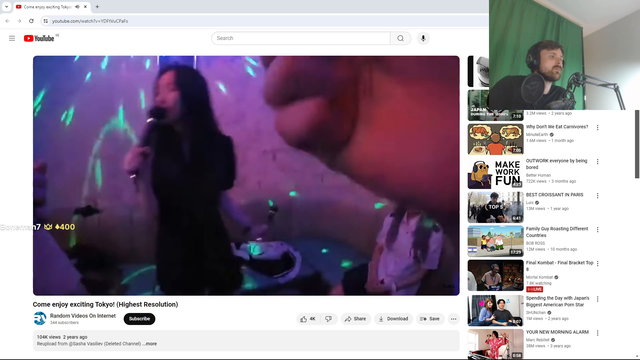
Task: Open the Marc Rebillet channel link
Action: (538, 340)
